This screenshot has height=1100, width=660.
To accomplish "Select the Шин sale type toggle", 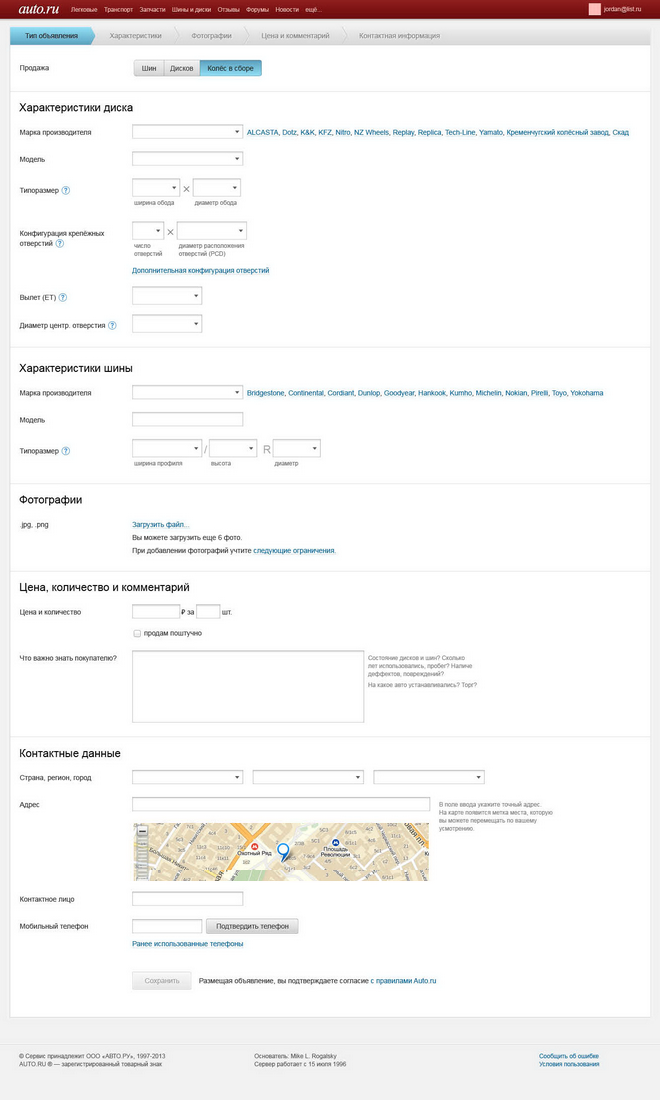I will (149, 68).
